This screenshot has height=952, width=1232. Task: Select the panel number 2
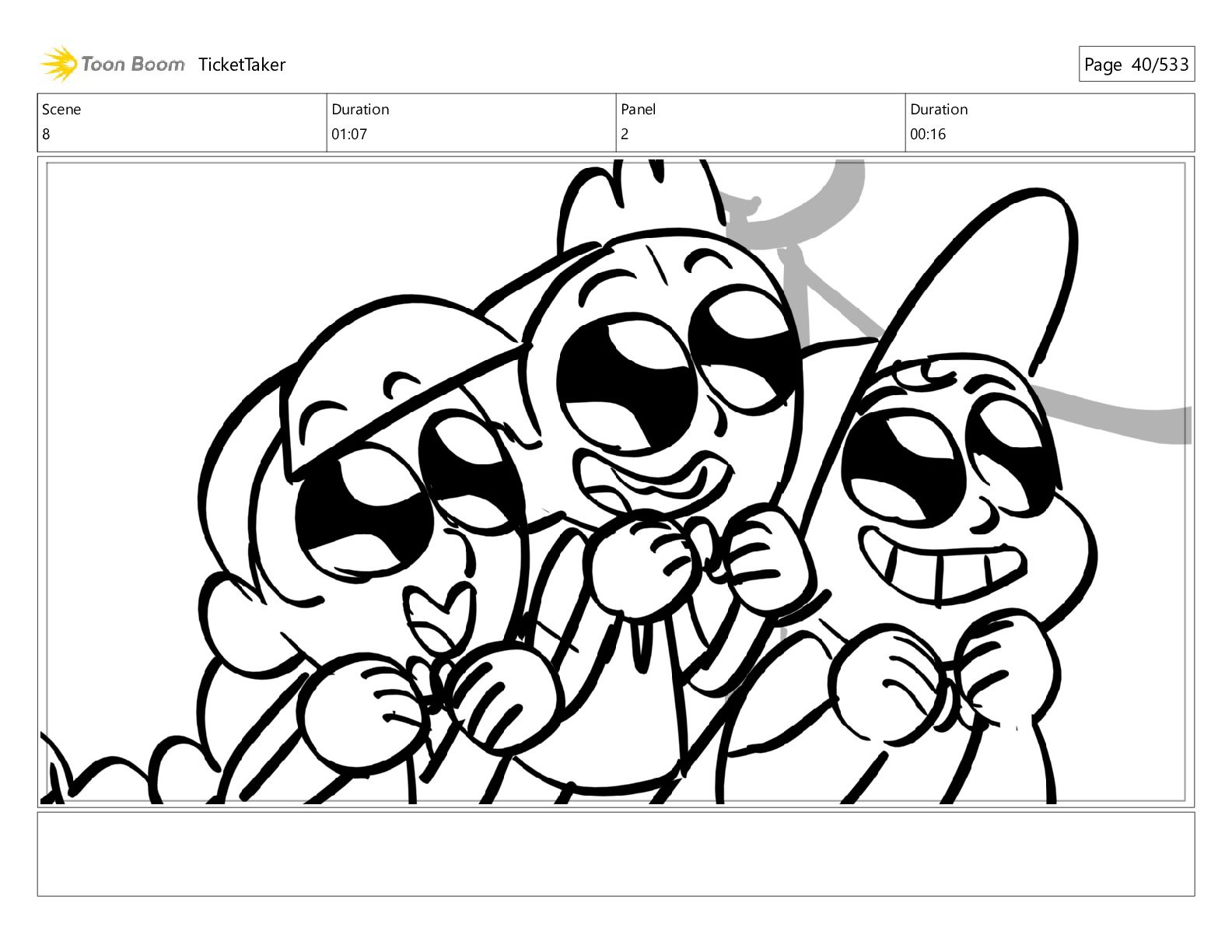point(625,134)
